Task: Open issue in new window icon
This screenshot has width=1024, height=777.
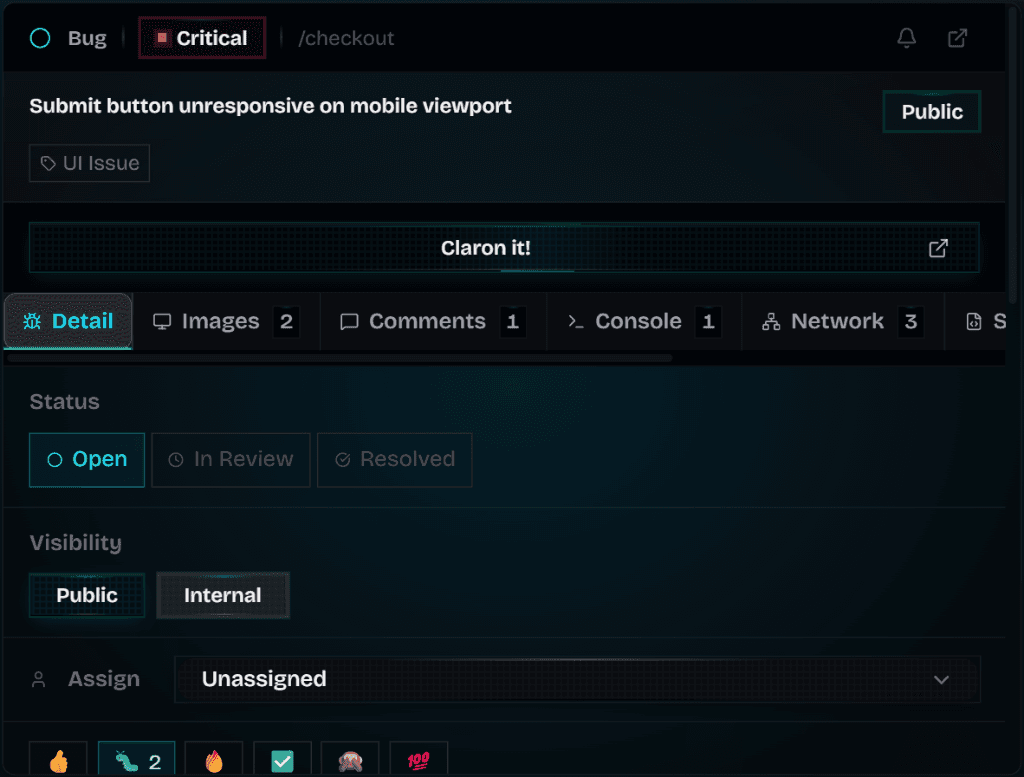Action: [957, 38]
